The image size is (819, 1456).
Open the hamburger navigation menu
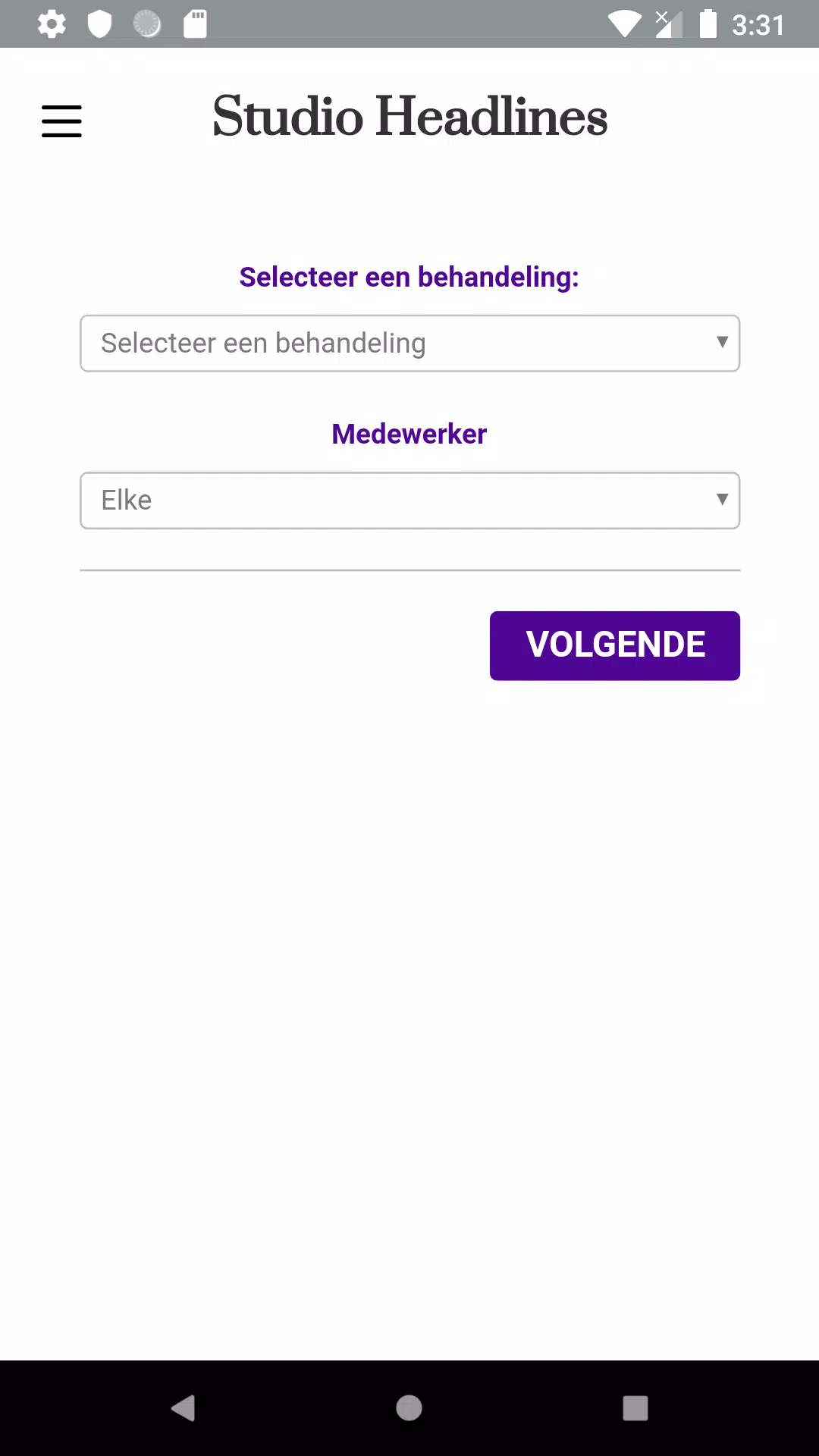[x=61, y=121]
